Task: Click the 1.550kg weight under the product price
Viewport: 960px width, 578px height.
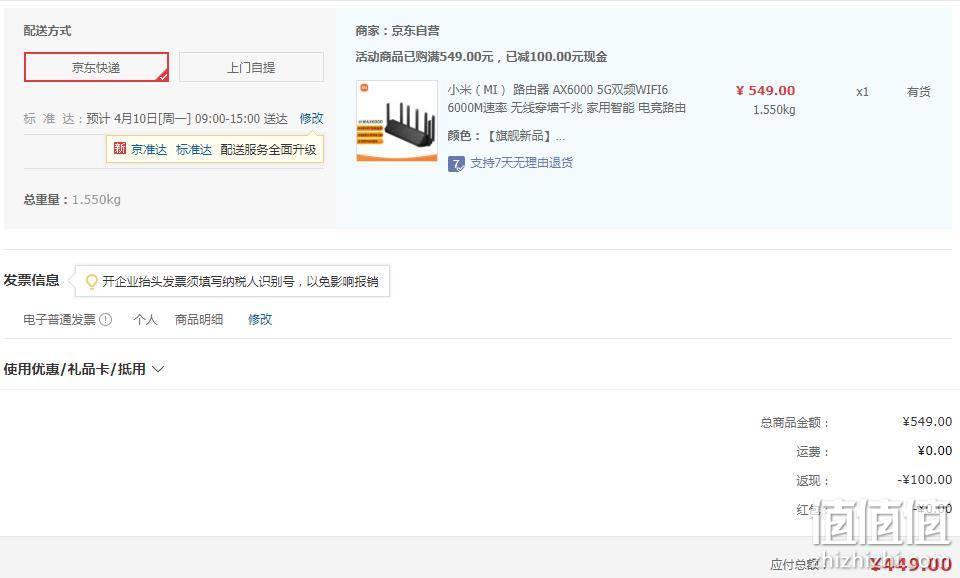Action: tap(774, 110)
